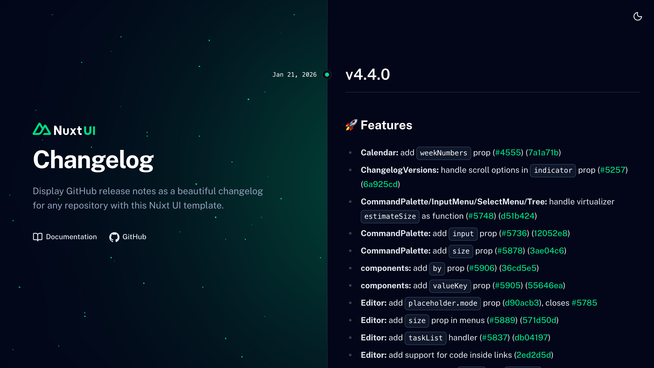Screen dimensions: 654x368
Task: Click the Jan 21, 2026 date
Action: (x=294, y=75)
